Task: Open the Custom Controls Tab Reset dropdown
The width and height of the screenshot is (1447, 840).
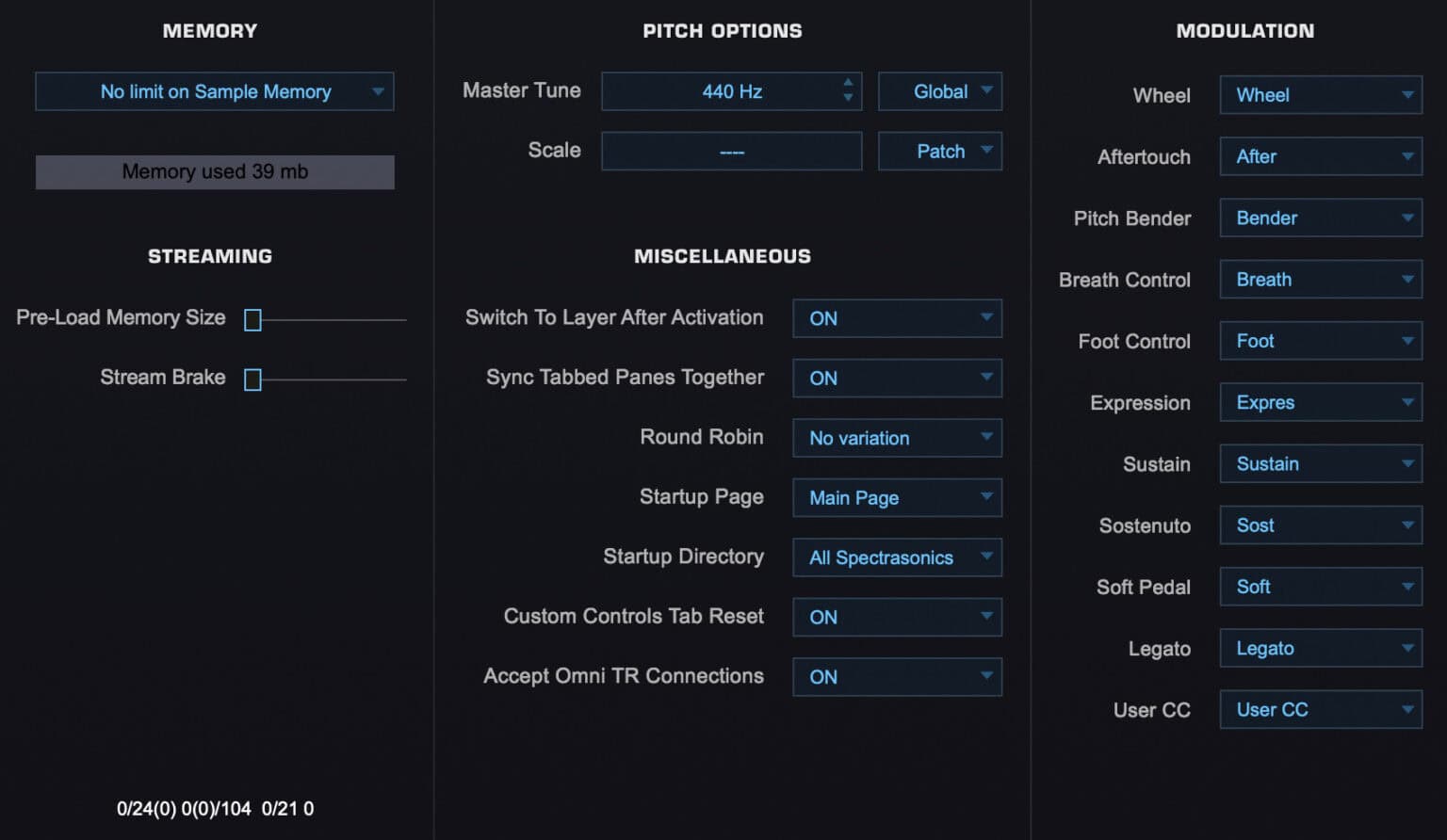Action: point(896,617)
